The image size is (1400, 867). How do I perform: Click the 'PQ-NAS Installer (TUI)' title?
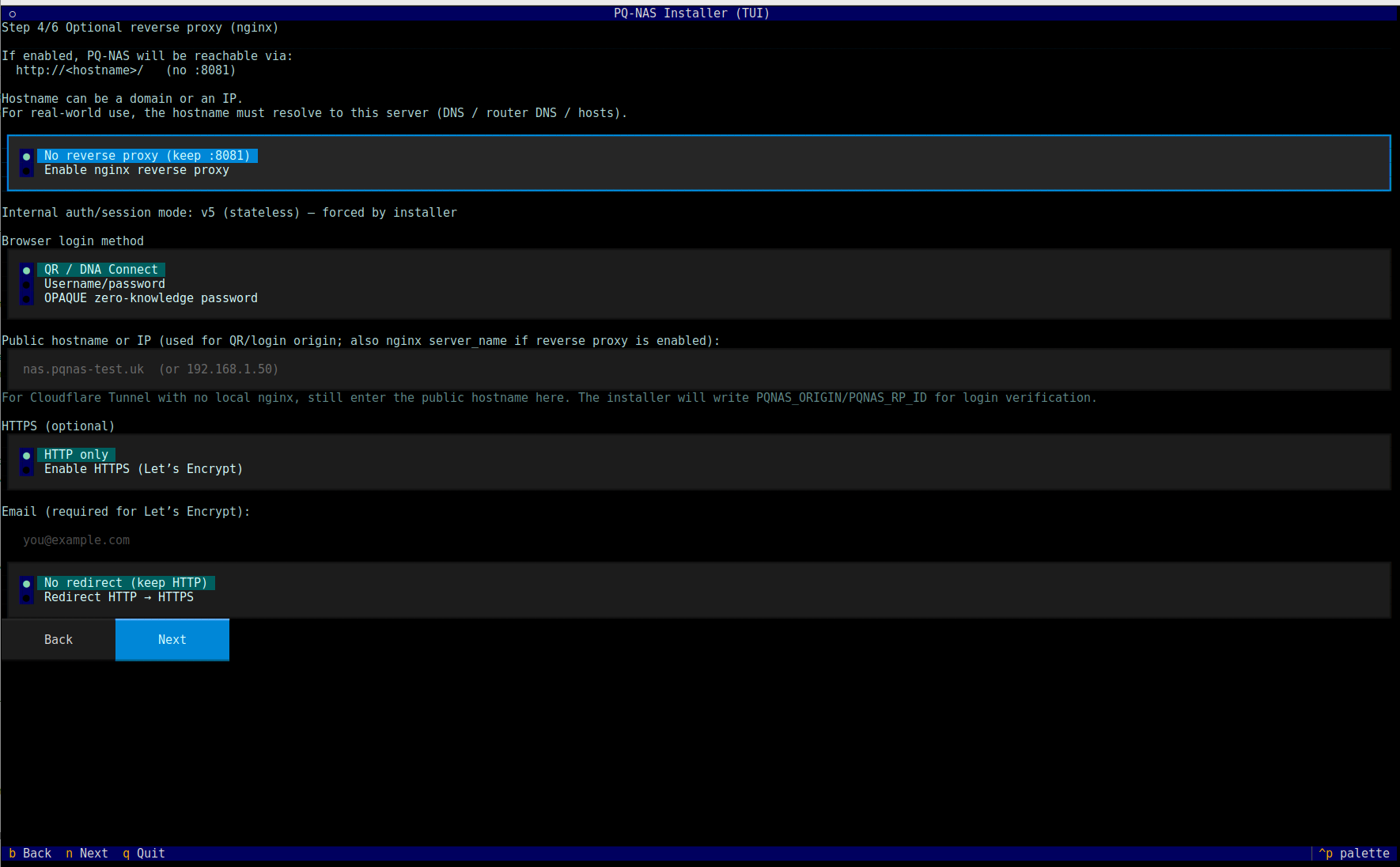point(691,13)
